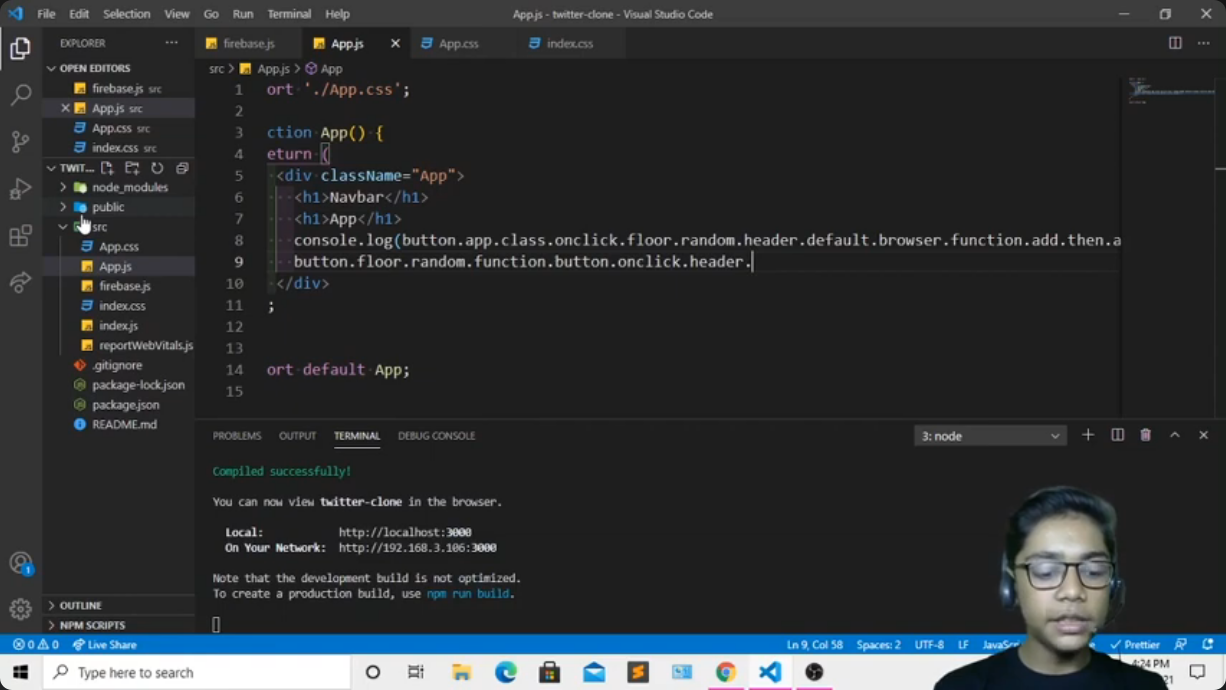Maximize panel size with the up chevron
Image resolution: width=1226 pixels, height=690 pixels.
point(1175,435)
